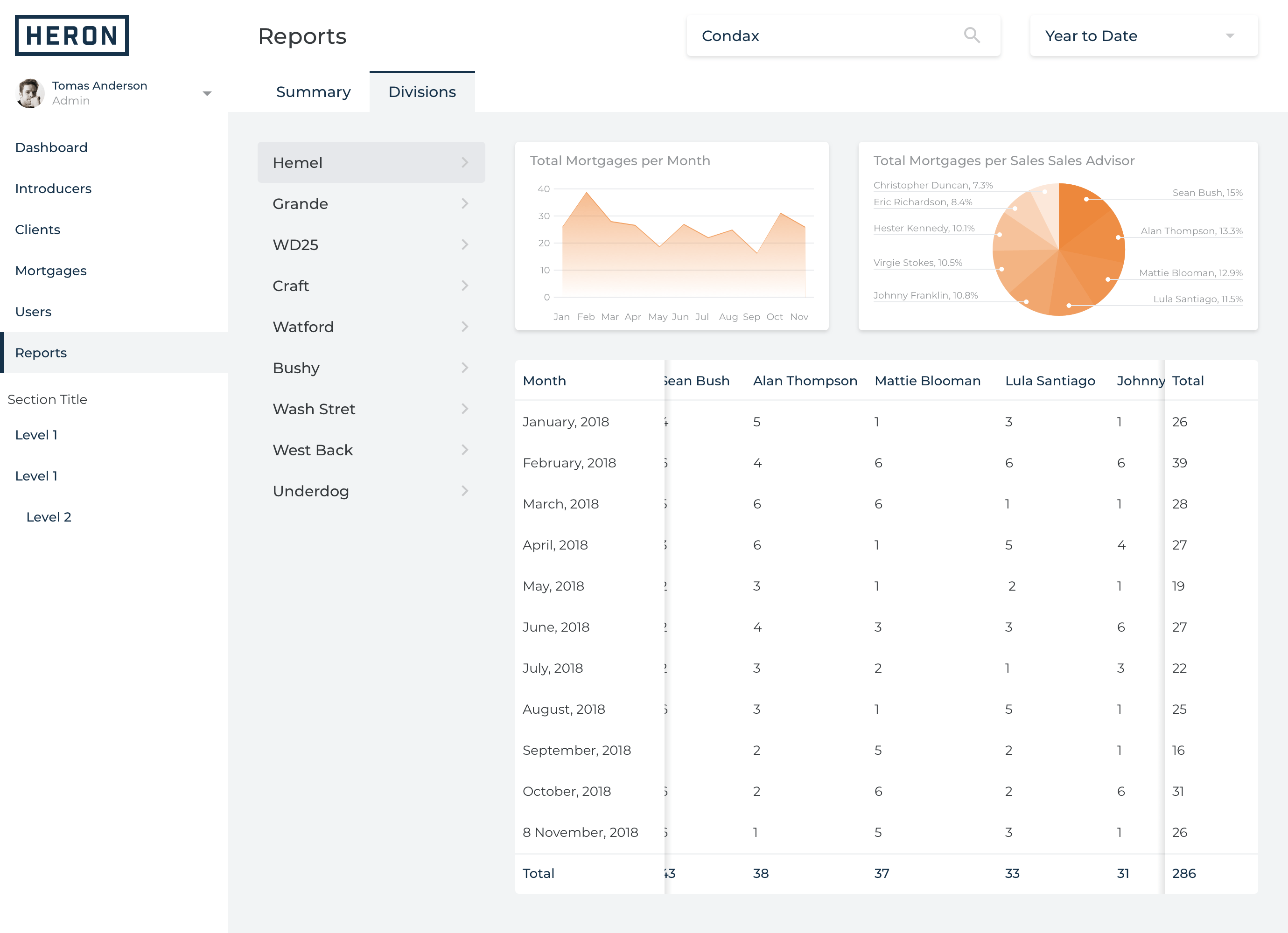Click the Johnny Franklin, 10.8% label

point(926,295)
